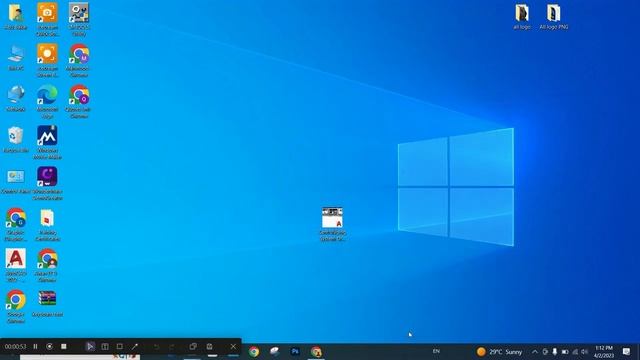Screen dimensions: 640x360
Task: Pause the screen recording in the recorder bar
Action: click(36, 347)
